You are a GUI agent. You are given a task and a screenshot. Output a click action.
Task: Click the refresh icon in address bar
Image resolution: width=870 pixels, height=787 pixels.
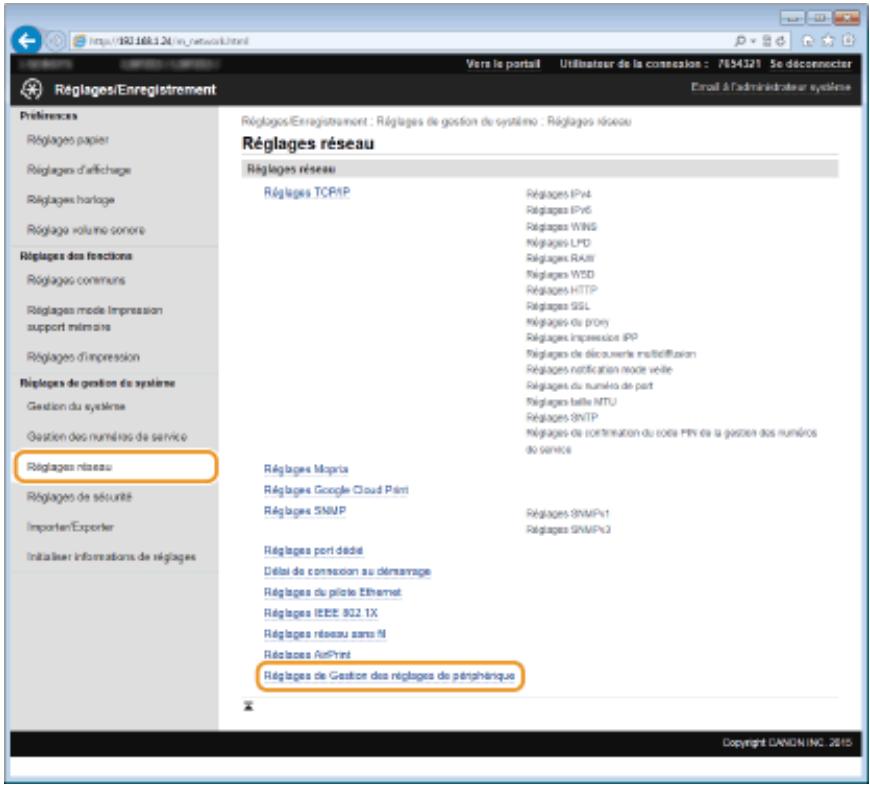click(x=781, y=41)
